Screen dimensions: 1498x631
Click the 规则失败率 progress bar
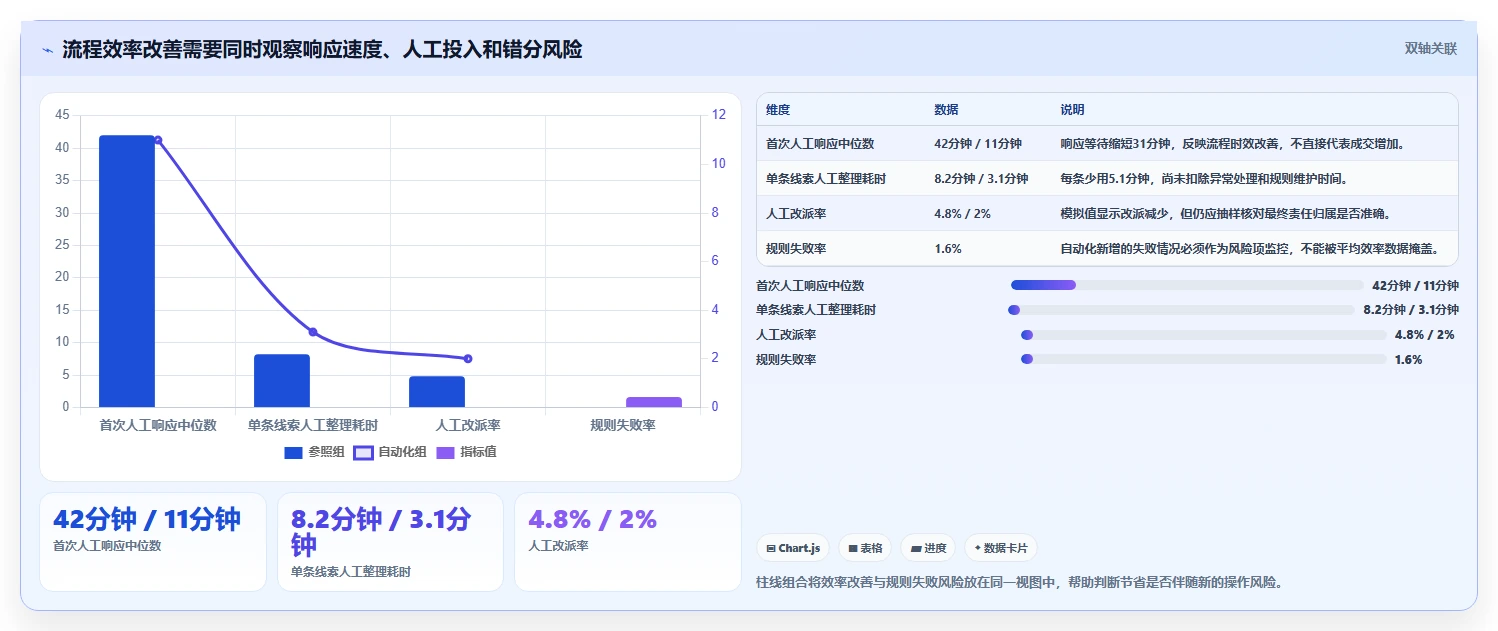[1203, 360]
